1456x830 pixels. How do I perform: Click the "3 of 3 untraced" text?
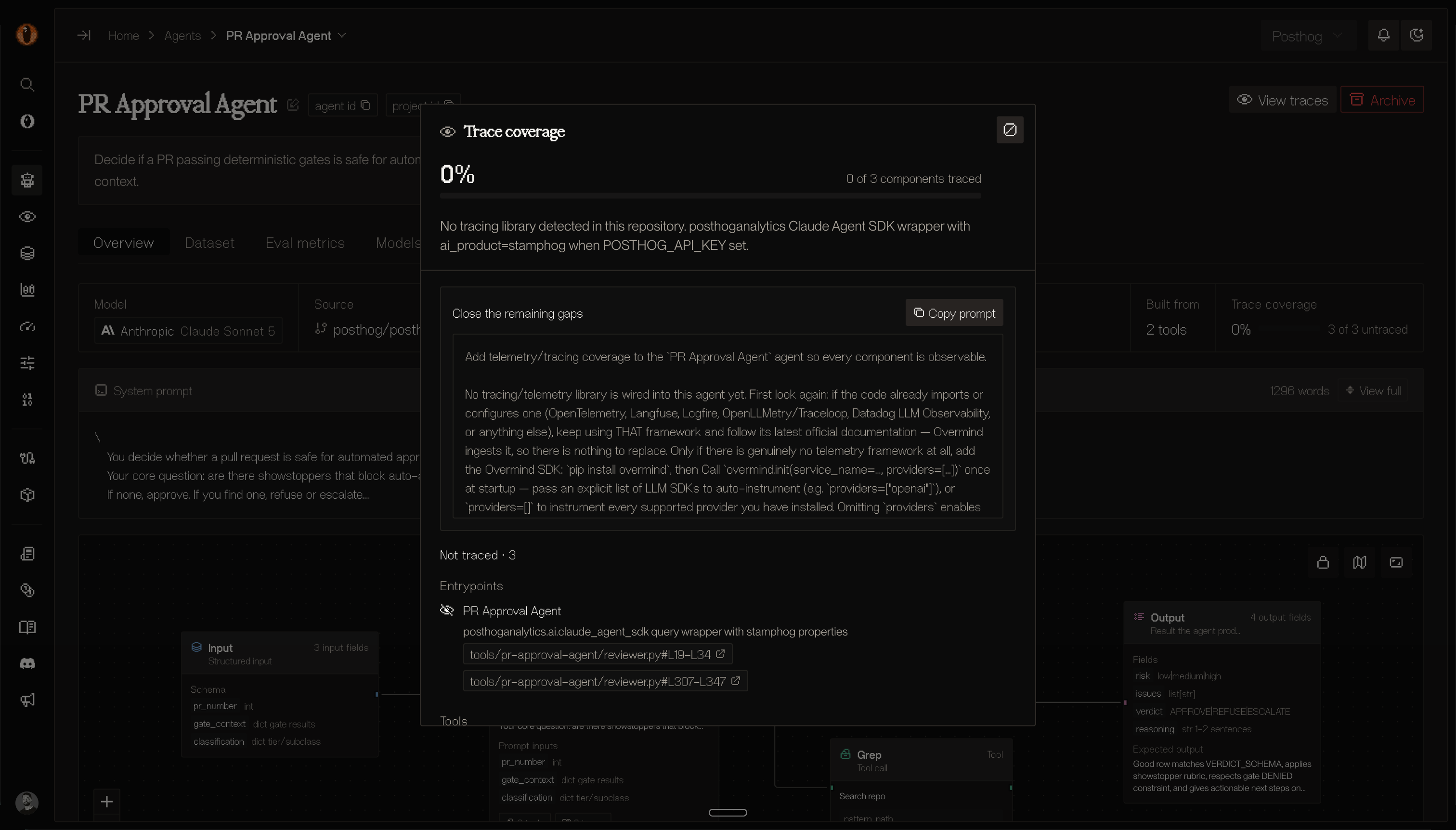[1367, 329]
